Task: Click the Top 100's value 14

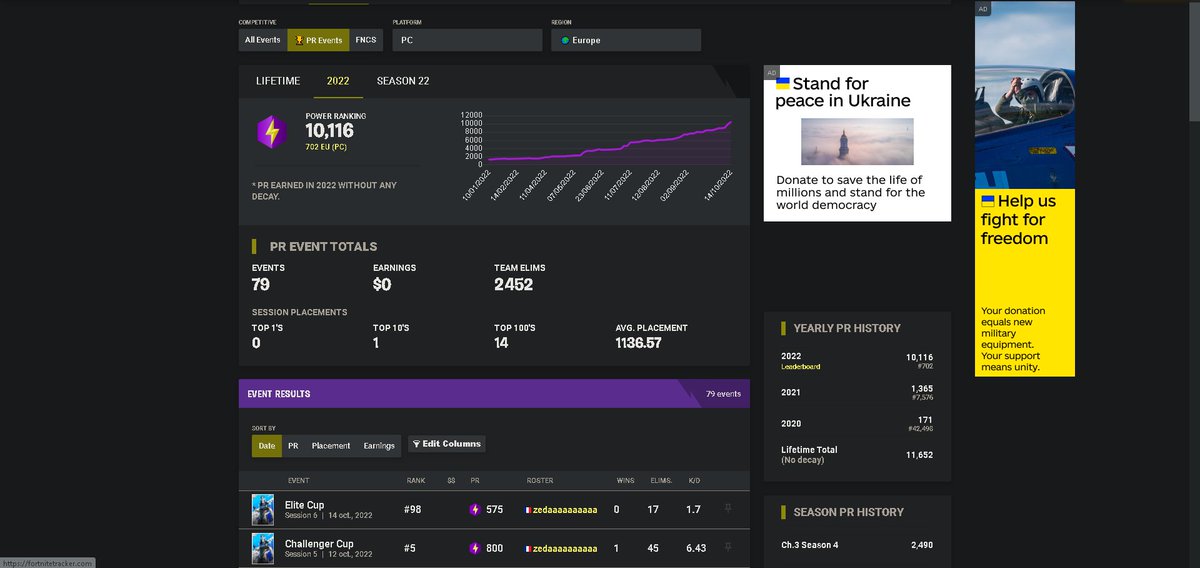Action: (x=501, y=343)
